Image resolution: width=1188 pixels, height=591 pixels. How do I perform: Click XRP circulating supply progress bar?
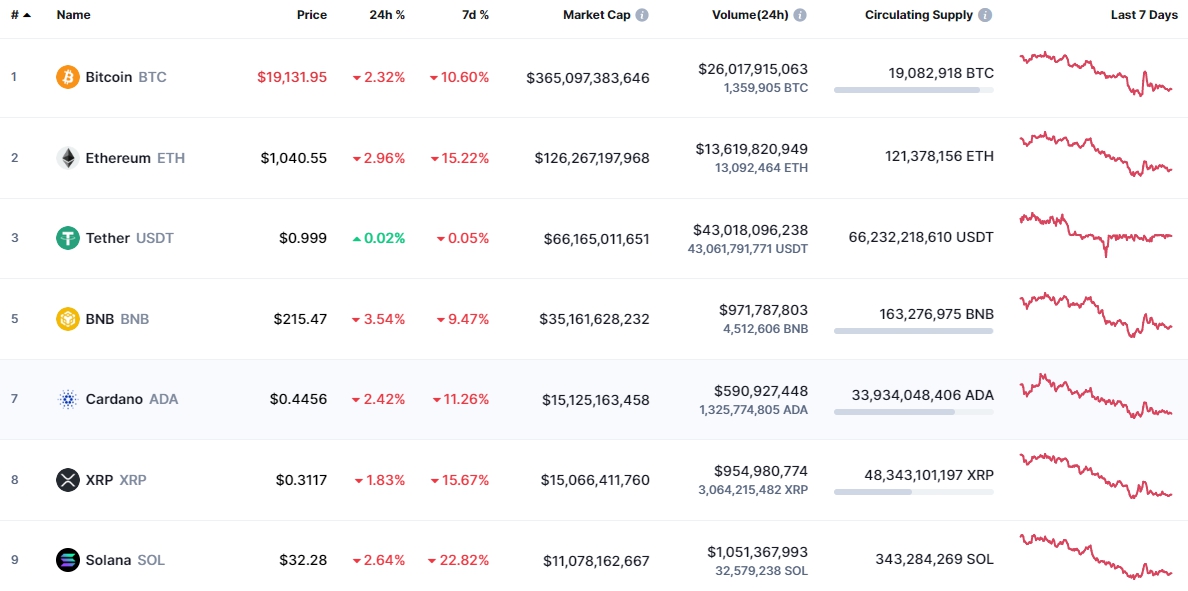(x=914, y=492)
